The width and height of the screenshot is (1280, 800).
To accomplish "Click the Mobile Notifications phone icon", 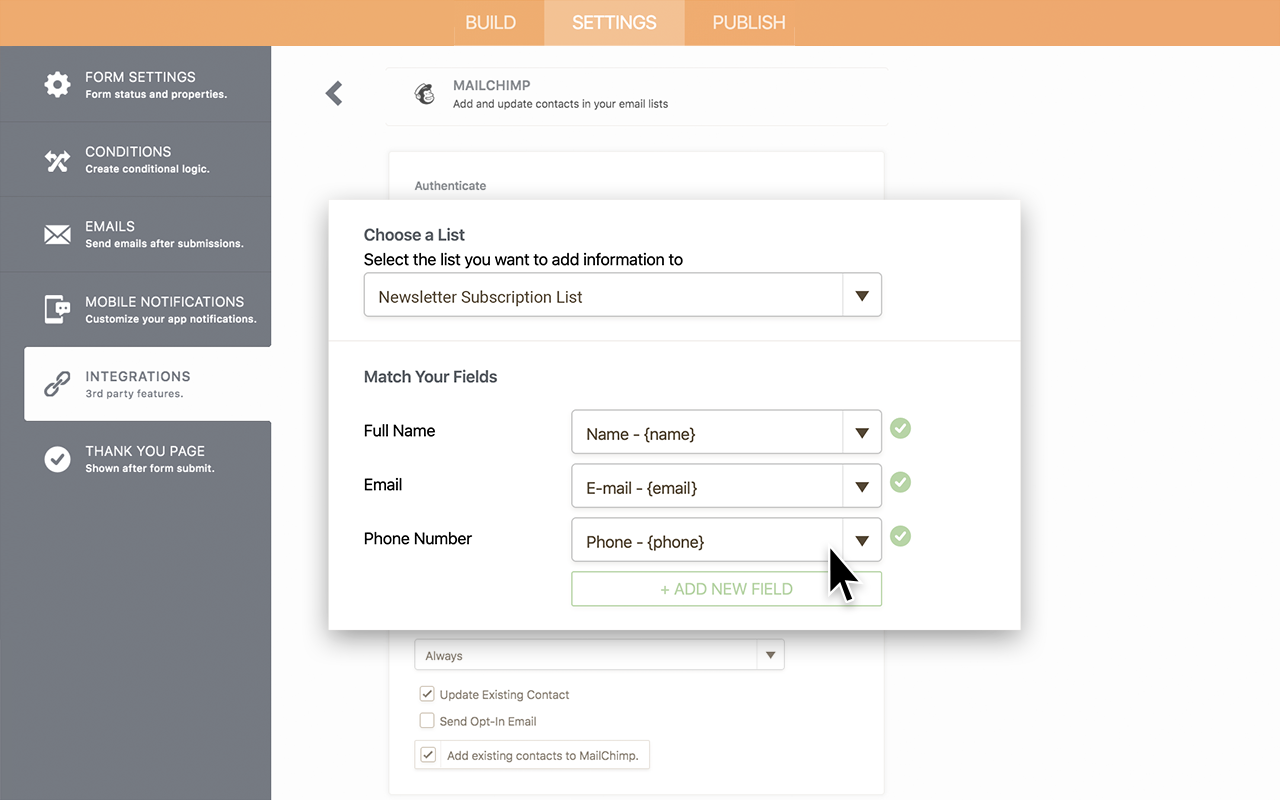I will coord(57,309).
